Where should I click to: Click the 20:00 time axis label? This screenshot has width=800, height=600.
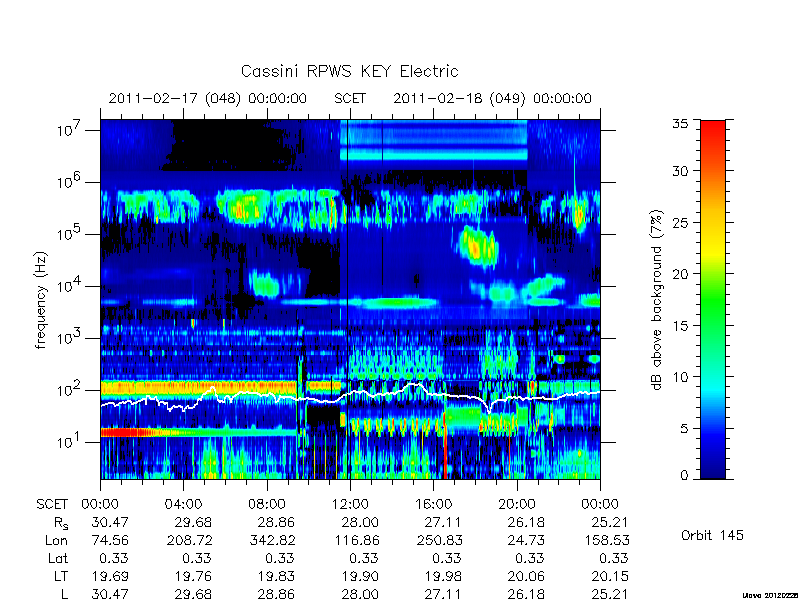(516, 505)
